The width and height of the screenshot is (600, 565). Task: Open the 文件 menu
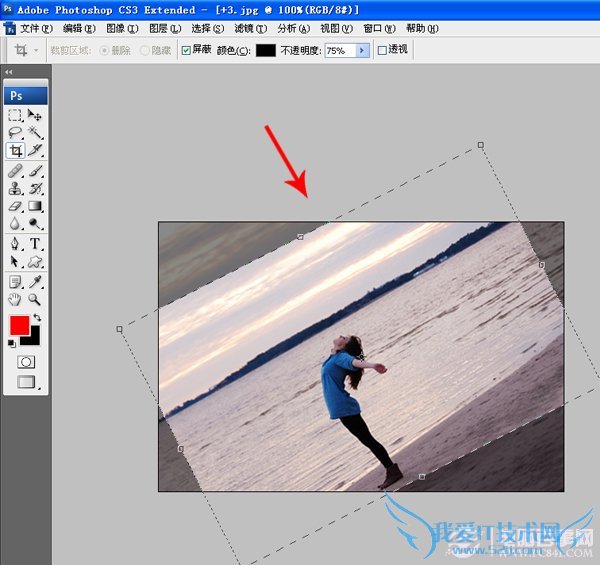pos(36,29)
